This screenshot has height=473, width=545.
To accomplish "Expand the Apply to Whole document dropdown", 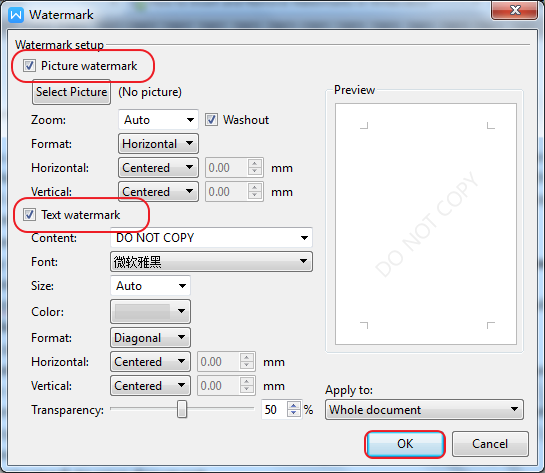I will pyautogui.click(x=424, y=410).
